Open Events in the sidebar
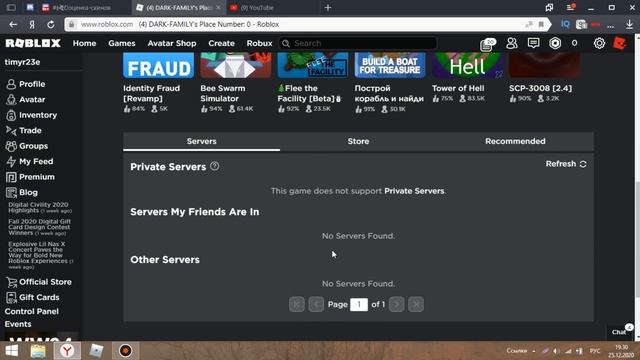The width and height of the screenshot is (640, 360). click(18, 324)
